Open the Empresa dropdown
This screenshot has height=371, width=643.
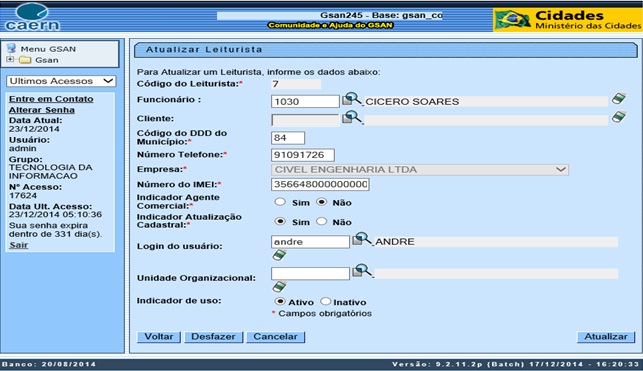[420, 169]
